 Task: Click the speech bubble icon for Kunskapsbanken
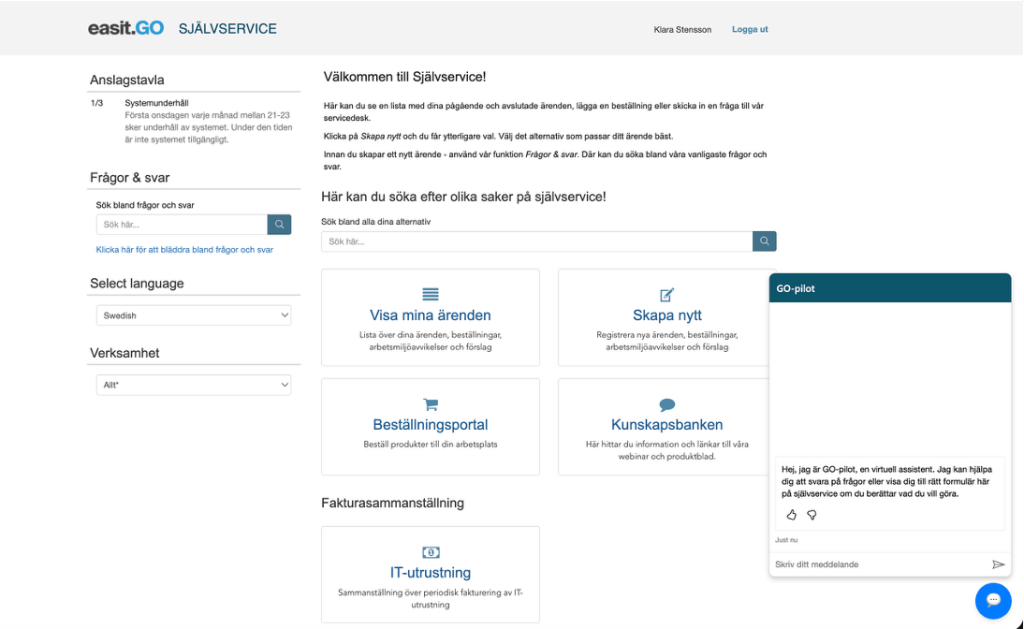tap(667, 404)
